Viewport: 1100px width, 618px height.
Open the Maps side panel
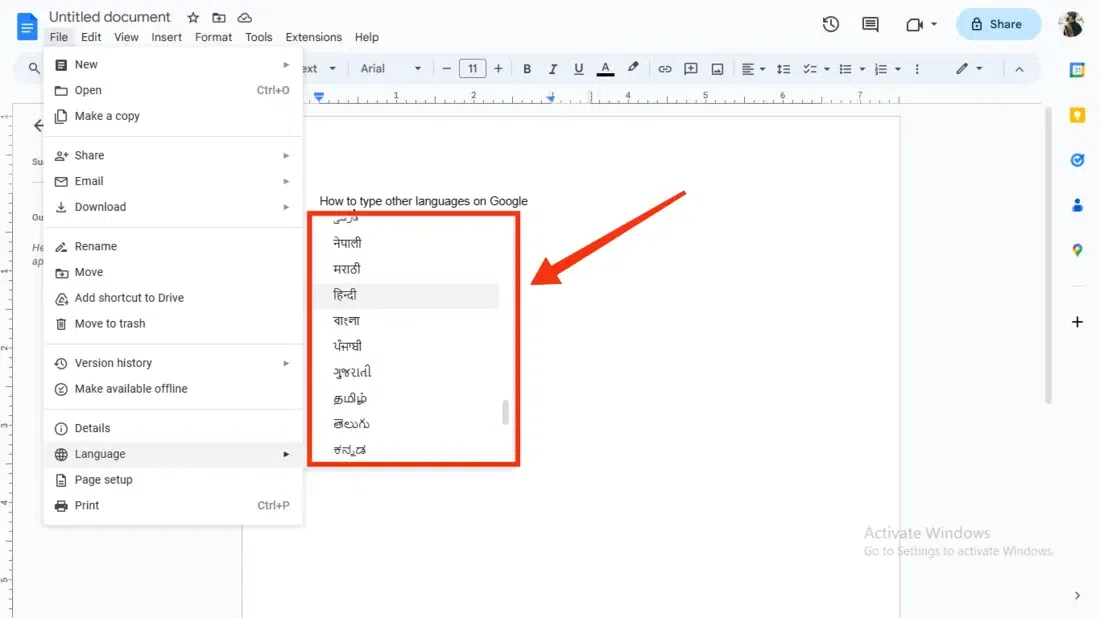pos(1077,250)
